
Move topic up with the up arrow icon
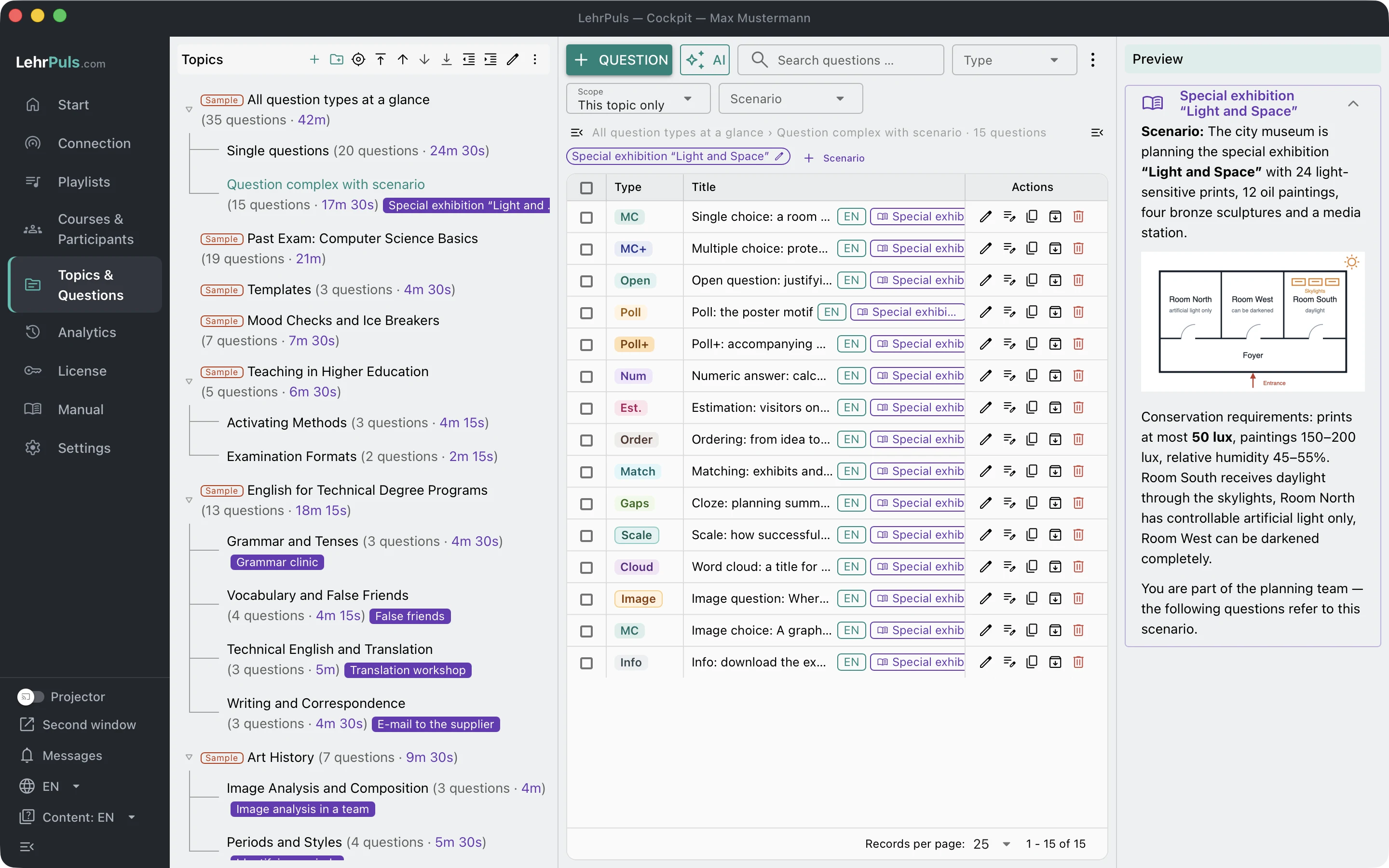tap(402, 59)
